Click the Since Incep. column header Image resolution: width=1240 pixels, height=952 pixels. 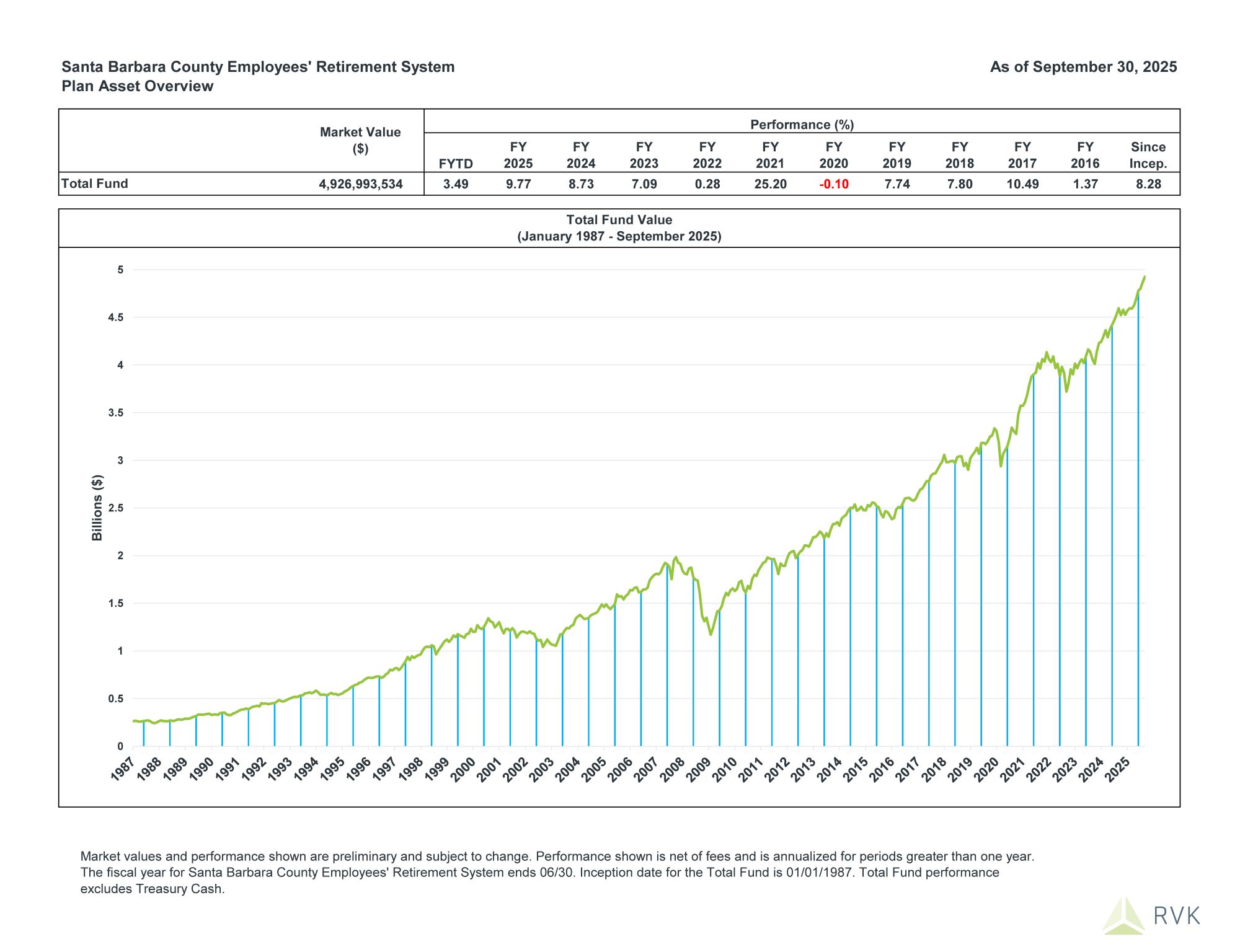1148,155
